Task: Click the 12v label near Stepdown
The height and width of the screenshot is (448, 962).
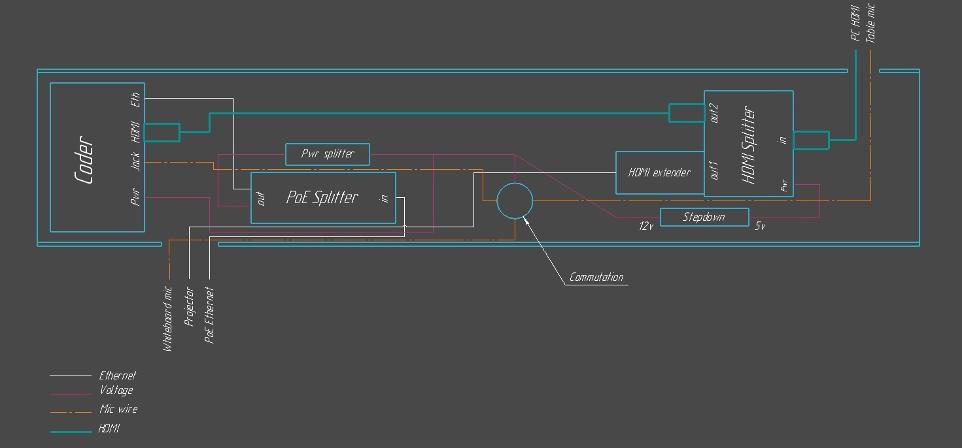Action: tap(646, 227)
